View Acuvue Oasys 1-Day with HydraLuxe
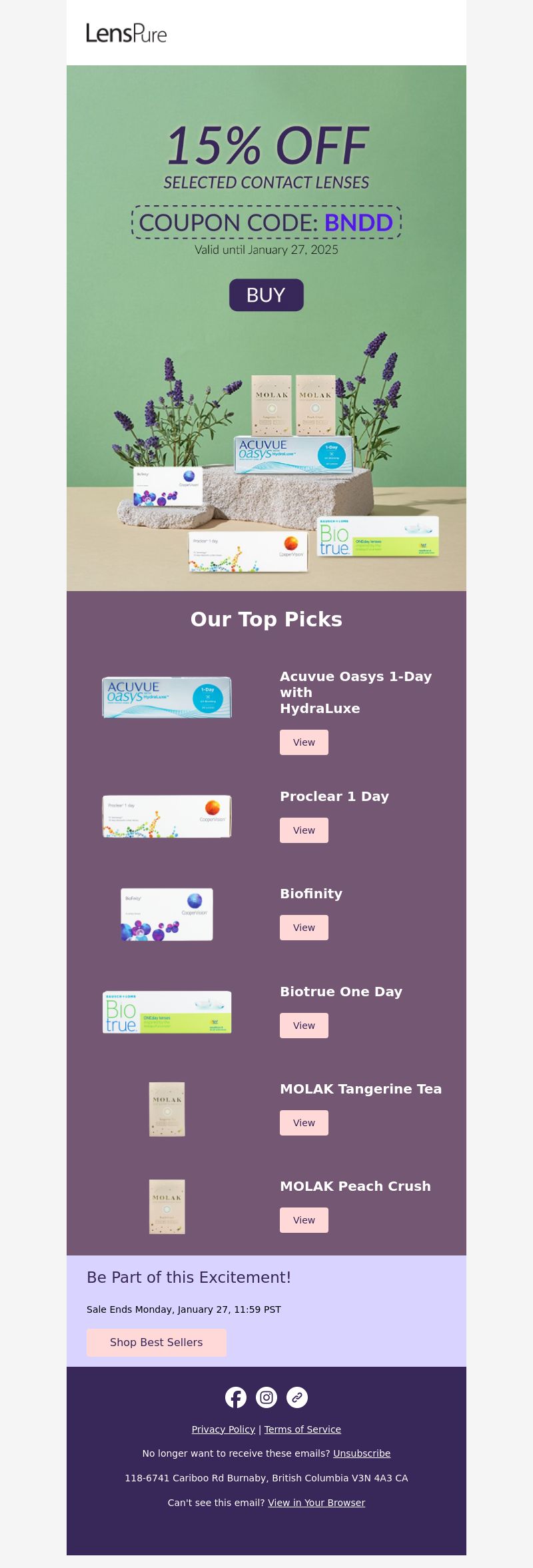The image size is (533, 1568). pyautogui.click(x=304, y=742)
